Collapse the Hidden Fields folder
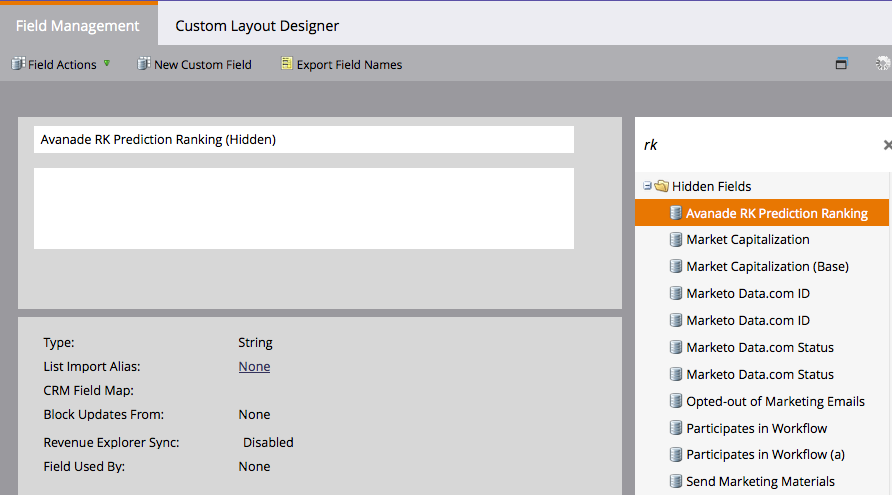The image size is (892, 495). (x=647, y=186)
